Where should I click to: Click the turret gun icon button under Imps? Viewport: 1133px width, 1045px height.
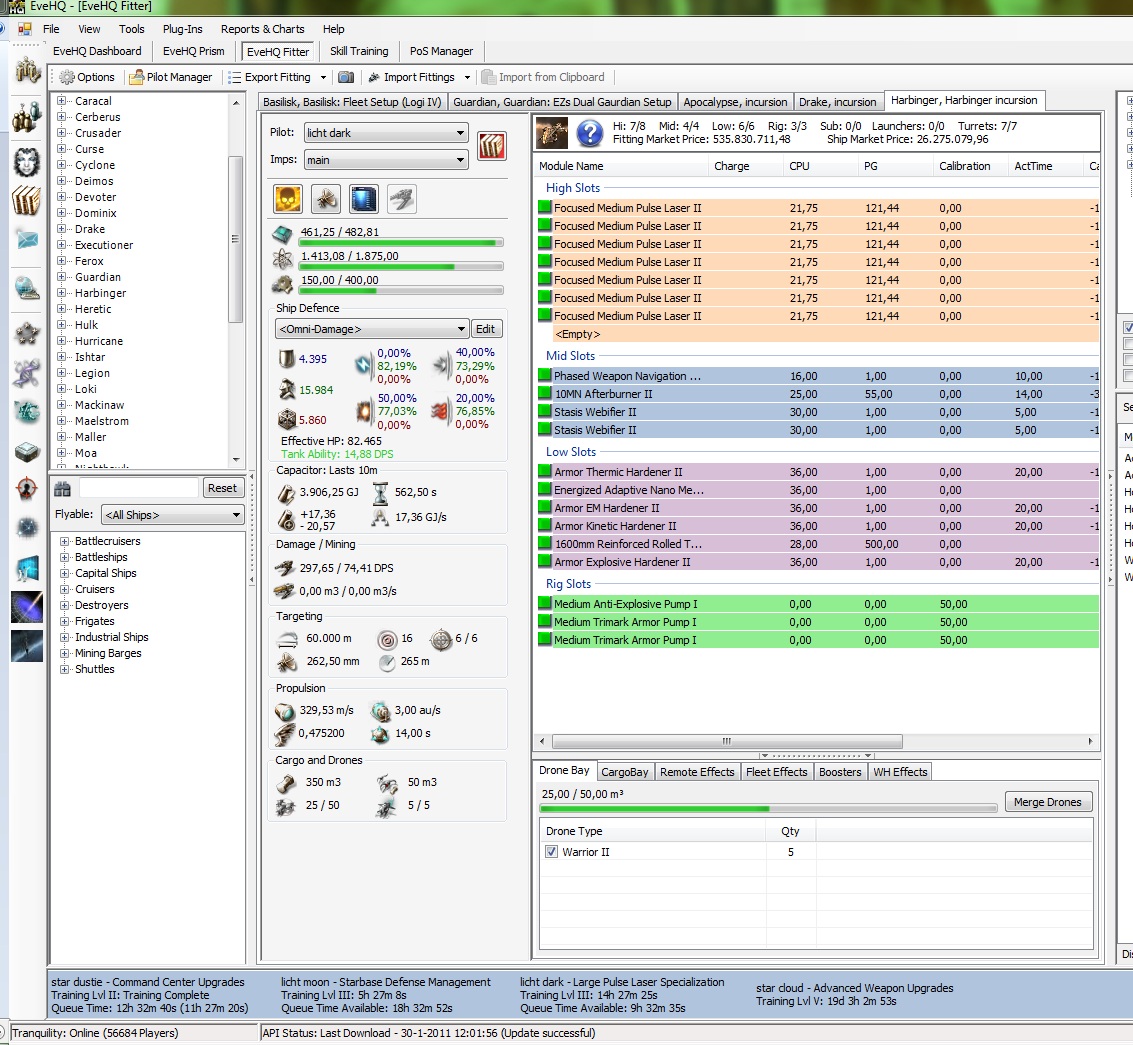point(401,199)
